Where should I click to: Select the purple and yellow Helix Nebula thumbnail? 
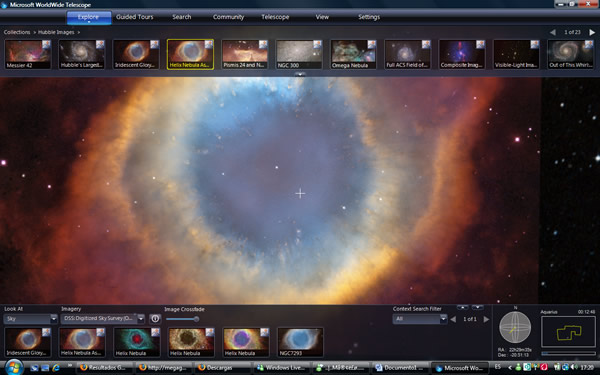(x=245, y=342)
